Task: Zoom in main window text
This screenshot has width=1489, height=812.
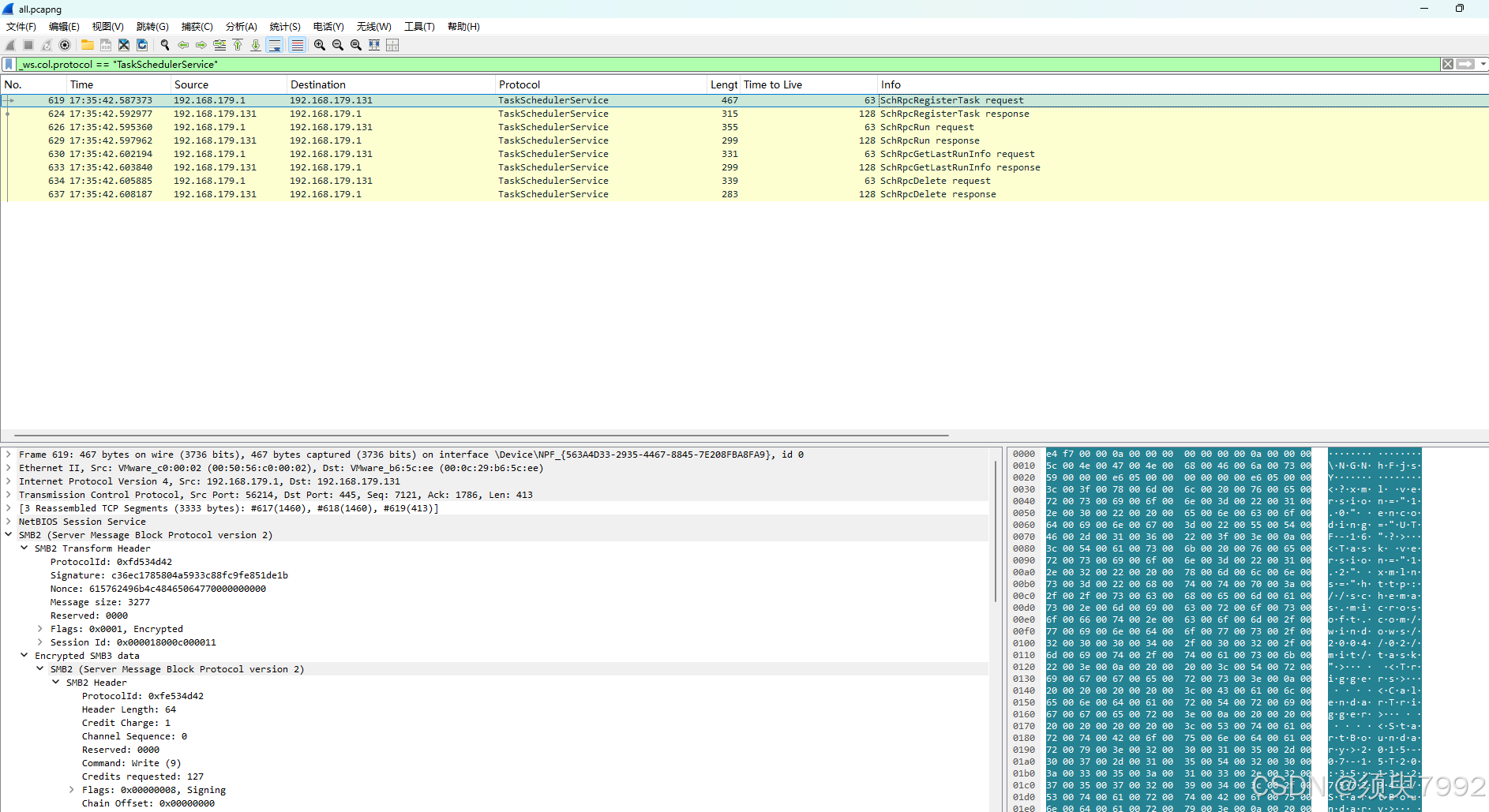Action: pos(320,45)
